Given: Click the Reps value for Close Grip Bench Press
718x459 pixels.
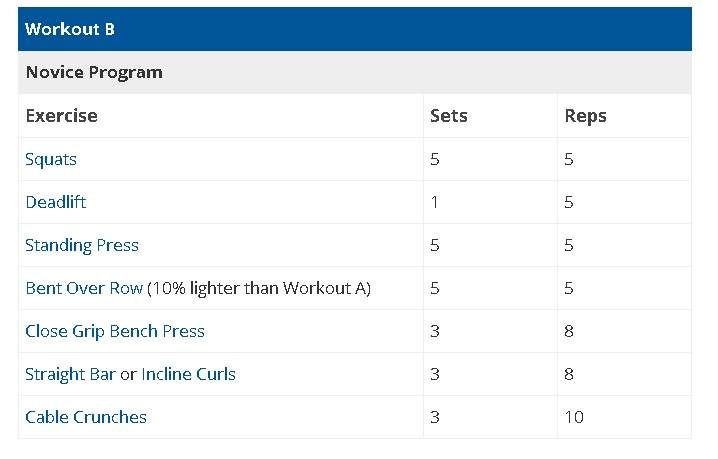Looking at the screenshot, I should pyautogui.click(x=569, y=331).
